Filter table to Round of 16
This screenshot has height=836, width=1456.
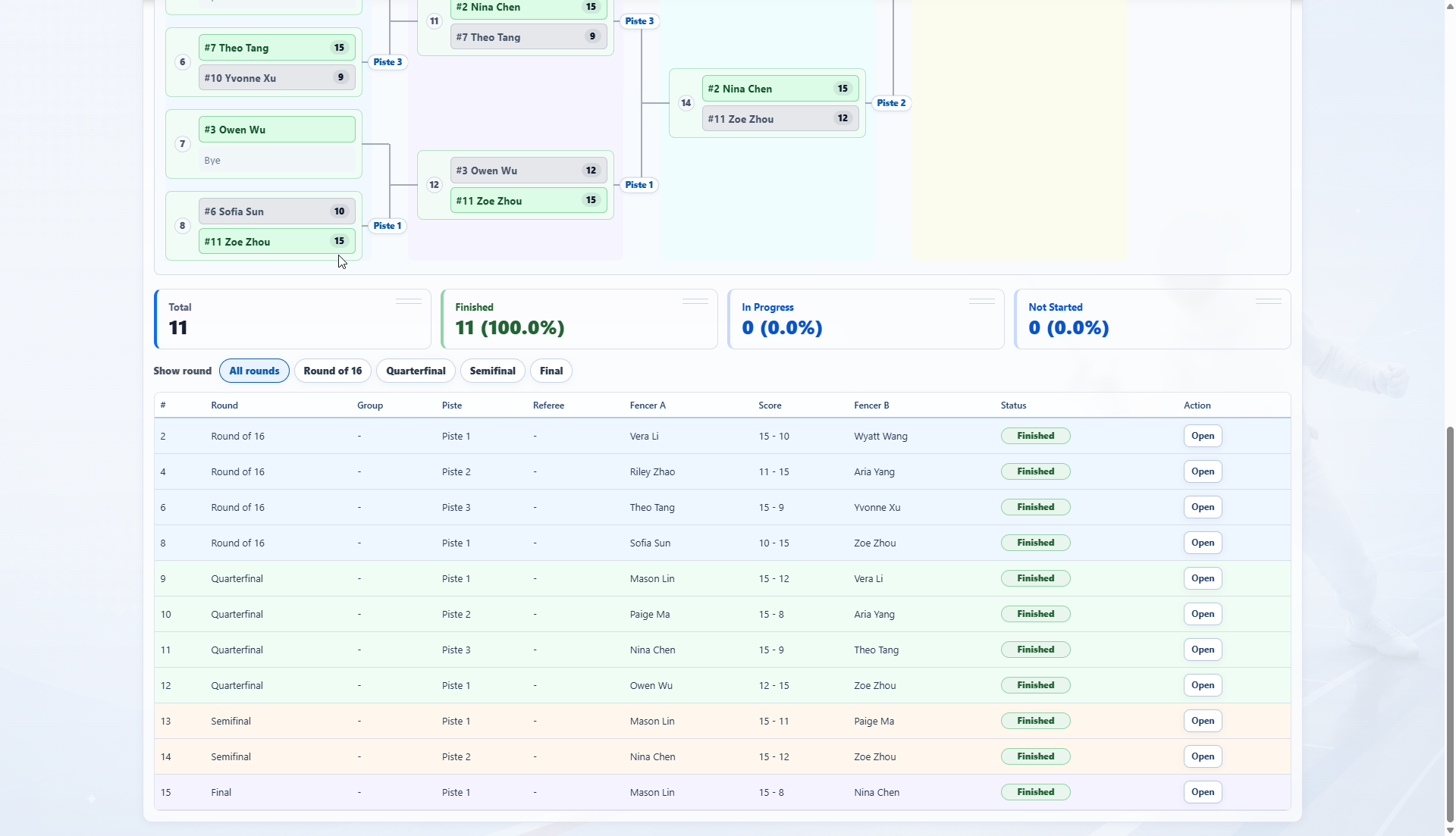coord(333,371)
